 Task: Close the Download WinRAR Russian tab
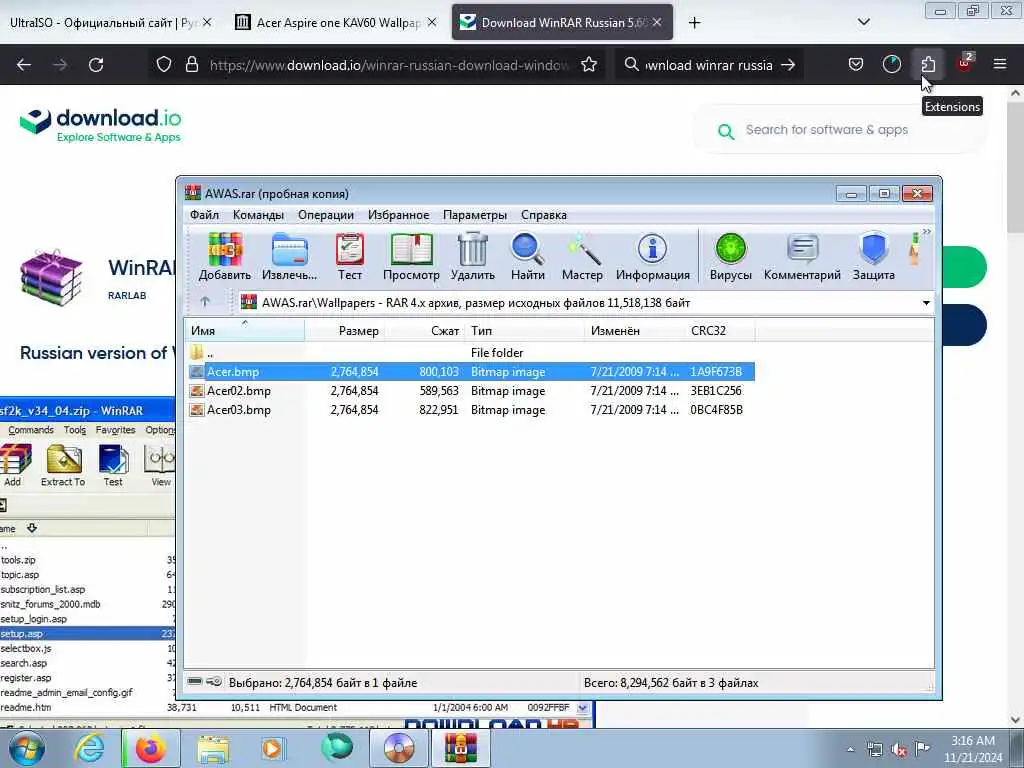point(657,22)
